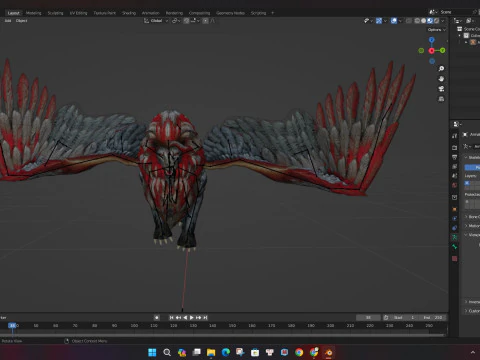Play the animation forward

pyautogui.click(x=192, y=318)
